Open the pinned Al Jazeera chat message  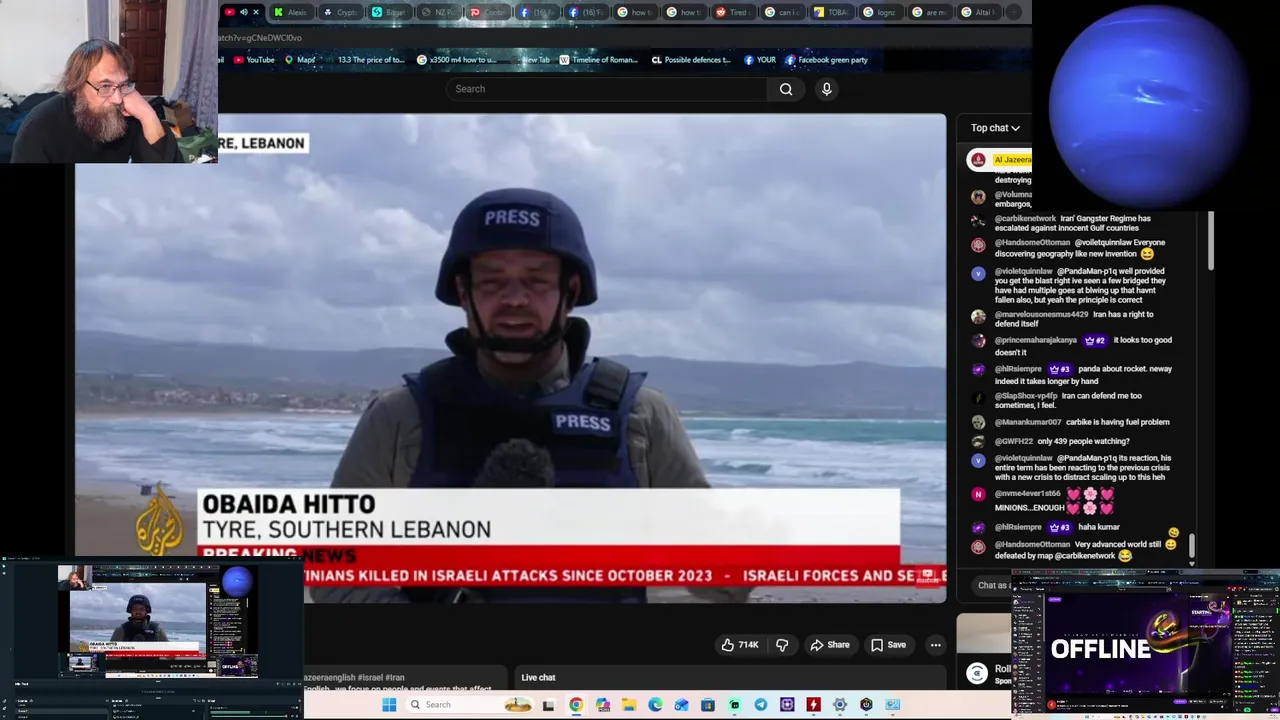click(999, 160)
